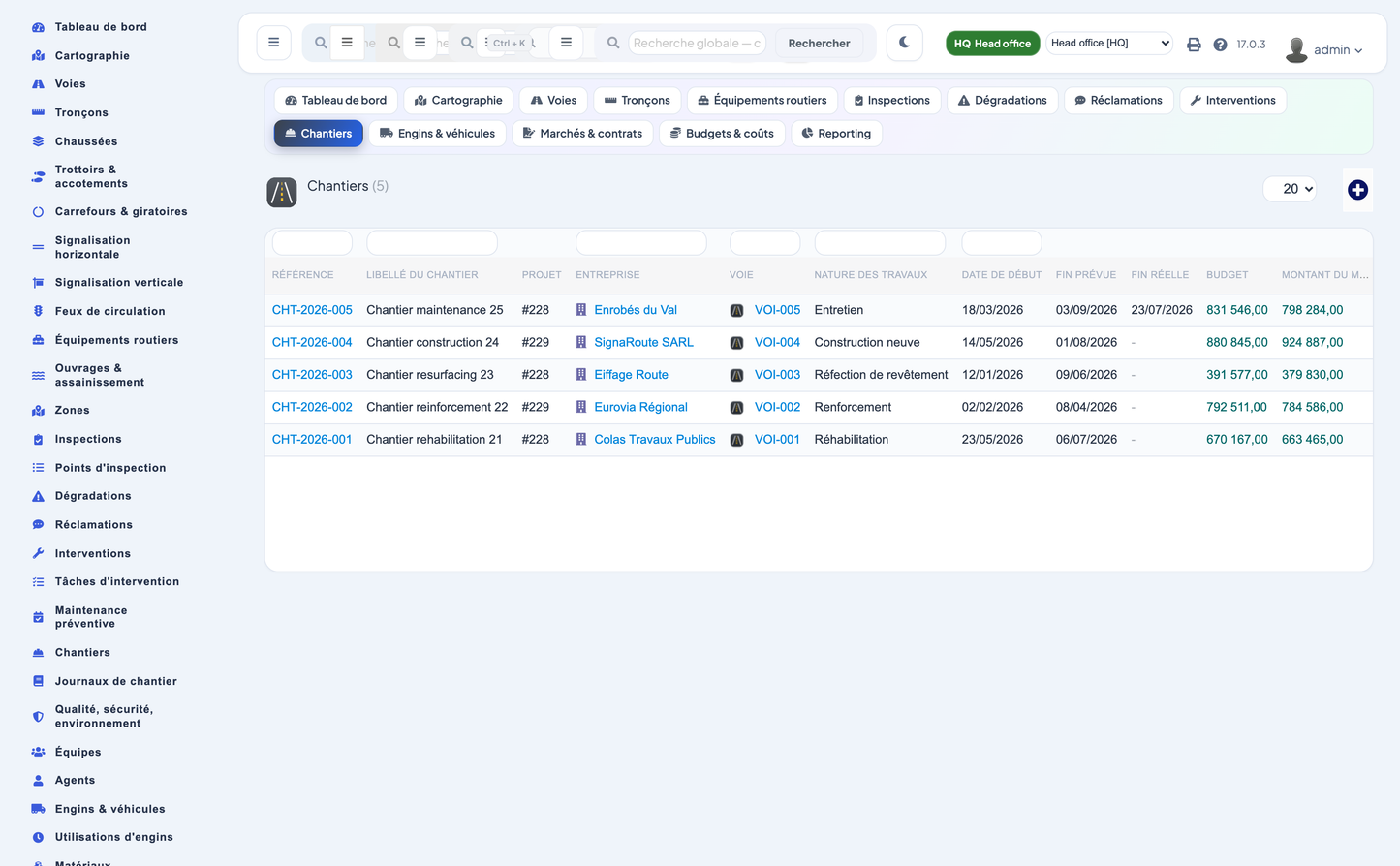The width and height of the screenshot is (1400, 866).
Task: Open chantier CHT-2026-002
Action: (312, 408)
